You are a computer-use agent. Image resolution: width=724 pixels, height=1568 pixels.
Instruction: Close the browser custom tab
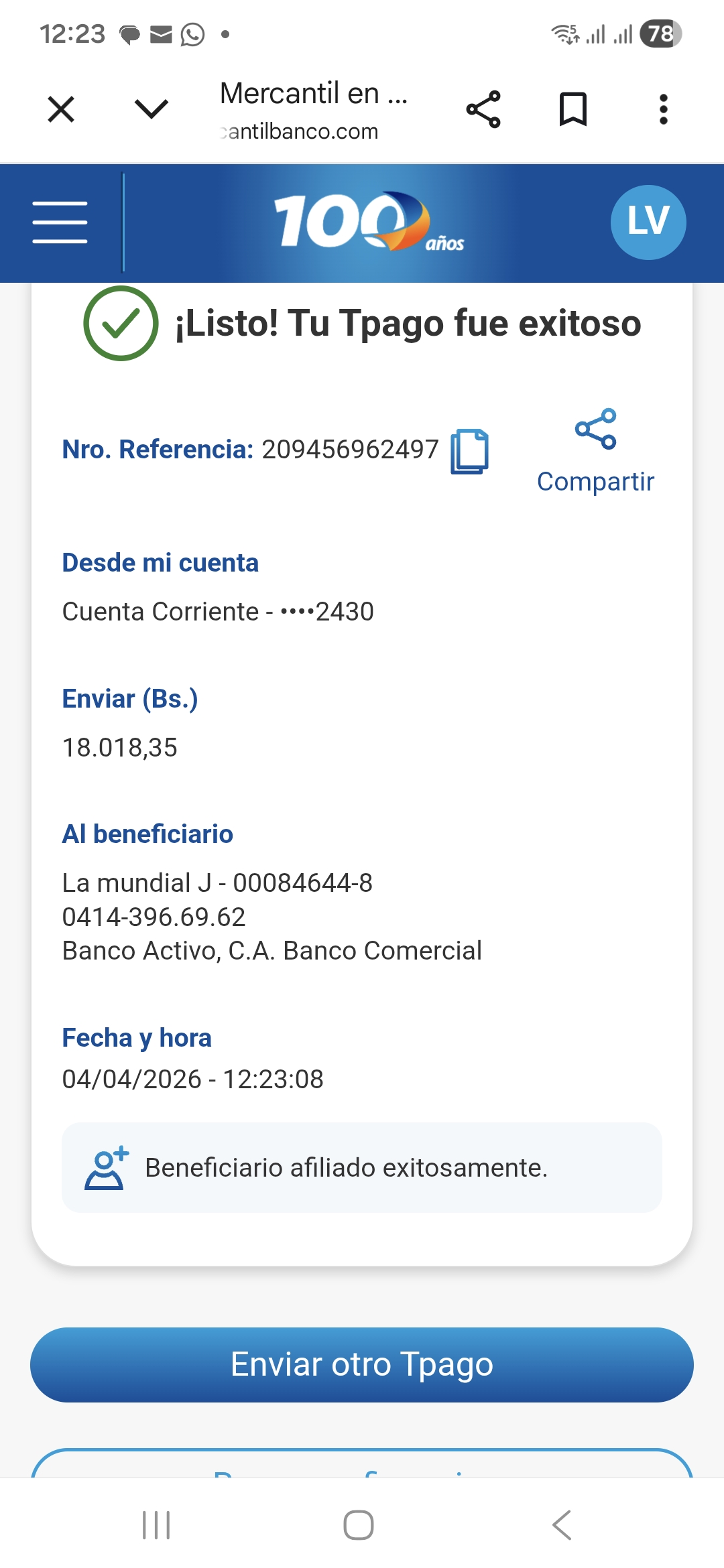click(x=61, y=109)
